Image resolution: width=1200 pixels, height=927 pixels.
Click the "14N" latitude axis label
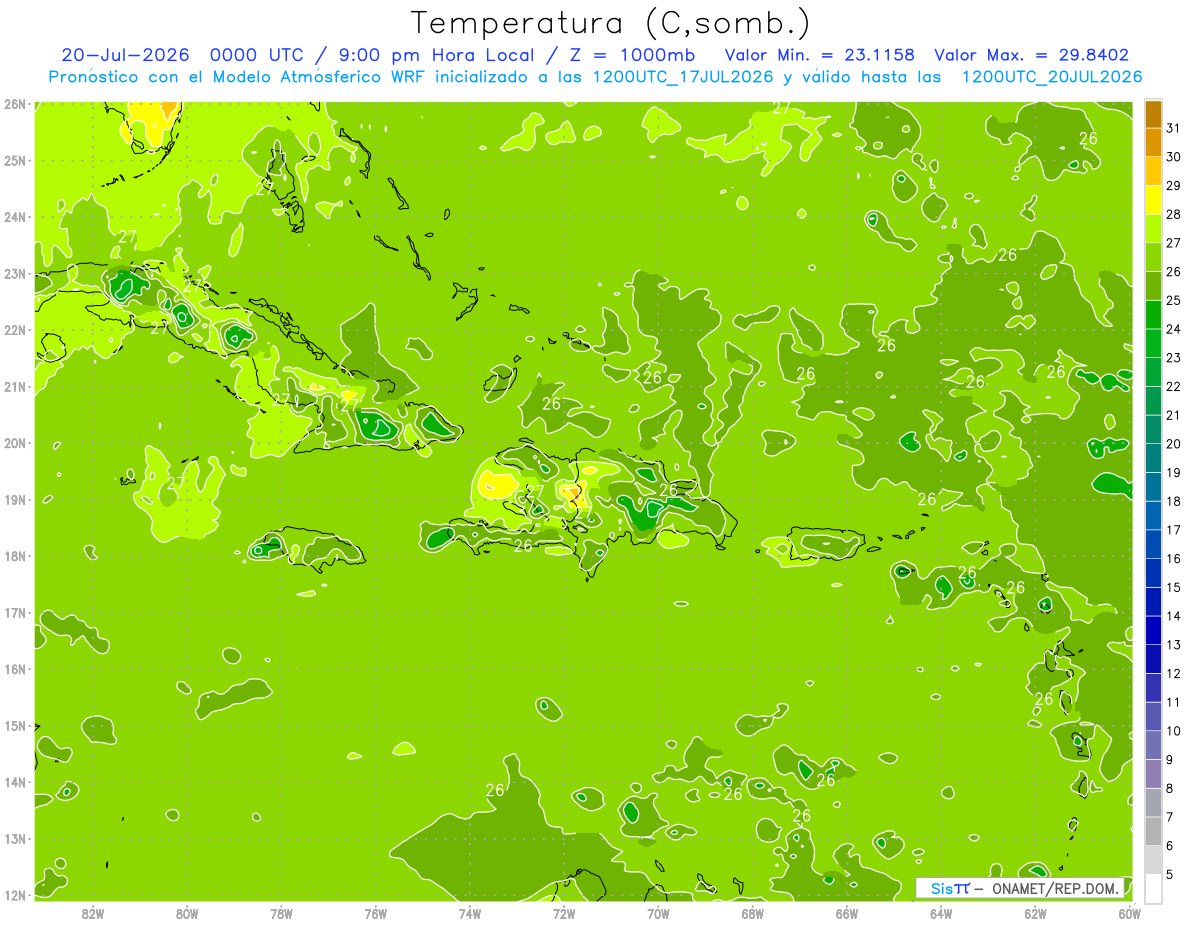pos(15,782)
